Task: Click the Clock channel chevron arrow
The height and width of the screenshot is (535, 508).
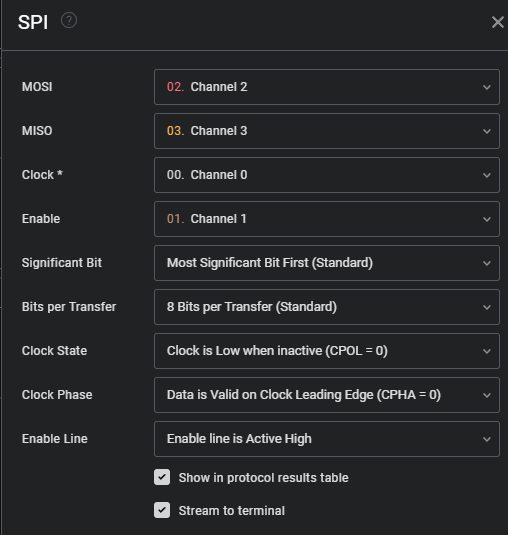Action: [x=487, y=175]
